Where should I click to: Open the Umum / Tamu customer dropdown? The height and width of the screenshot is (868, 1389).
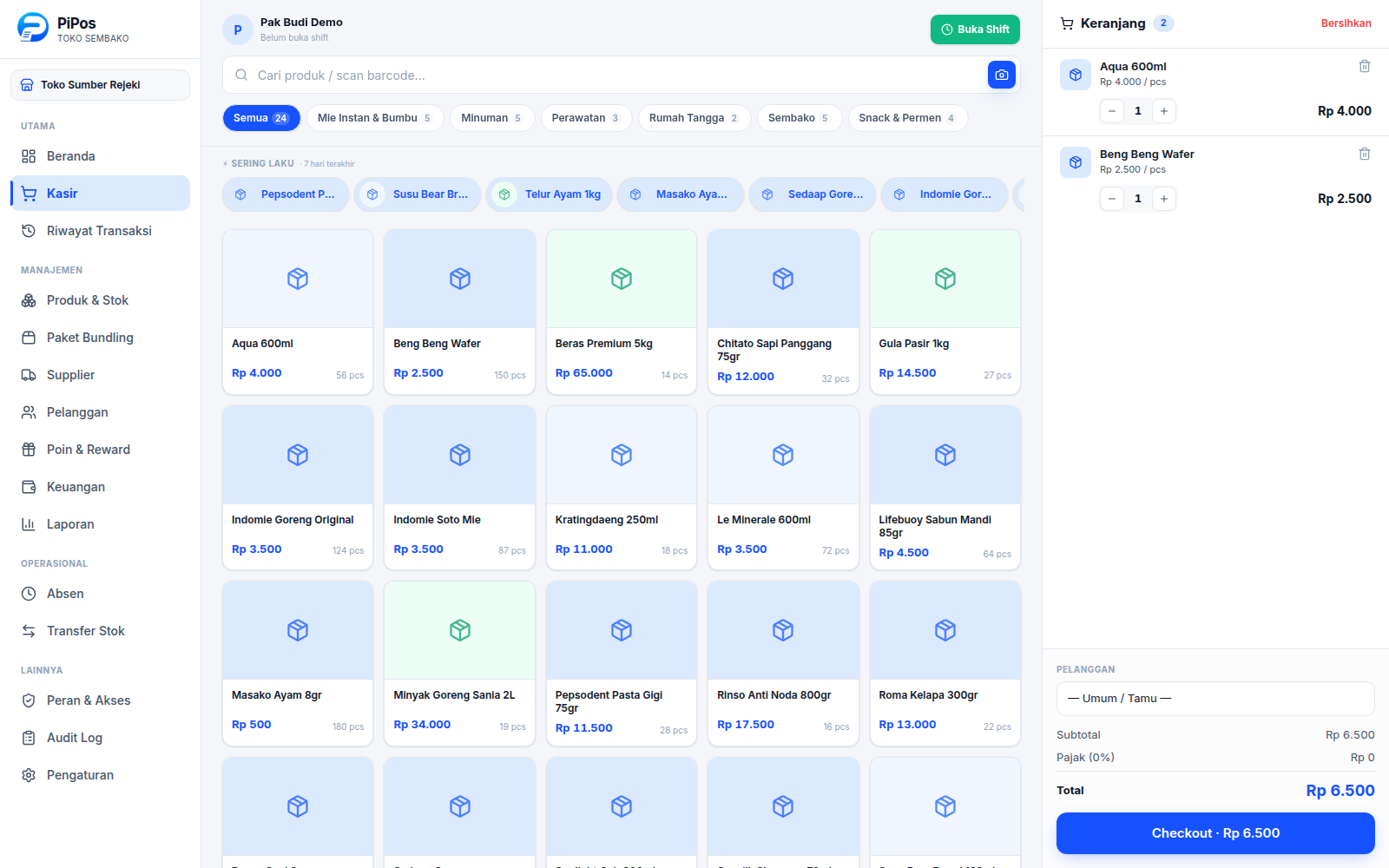pyautogui.click(x=1215, y=699)
